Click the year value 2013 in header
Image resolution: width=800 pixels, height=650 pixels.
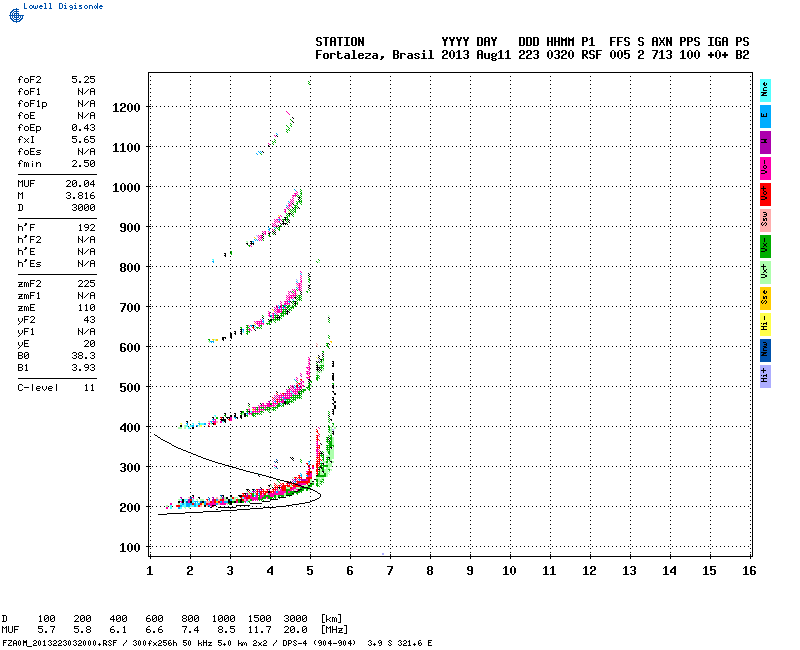click(x=455, y=55)
